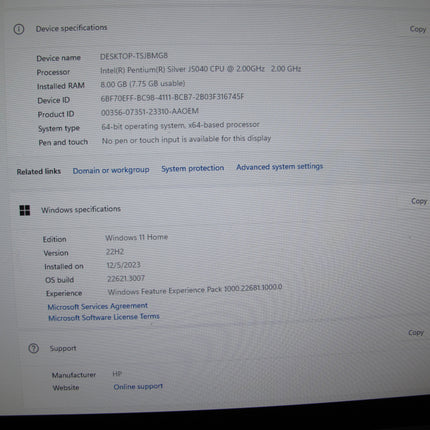The image size is (430, 430).
Task: Select the version value 22H2
Action: point(115,252)
